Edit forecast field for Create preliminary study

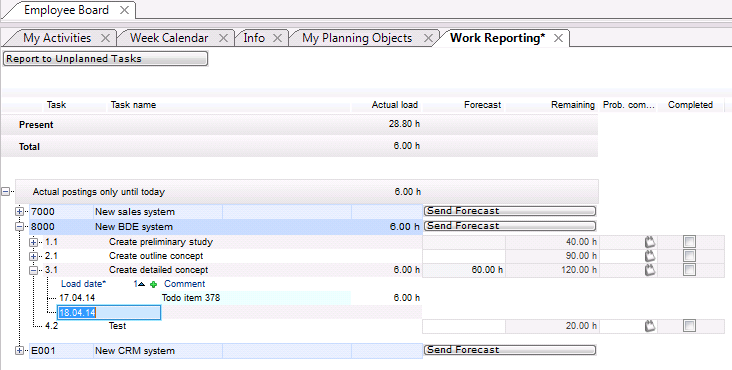464,242
